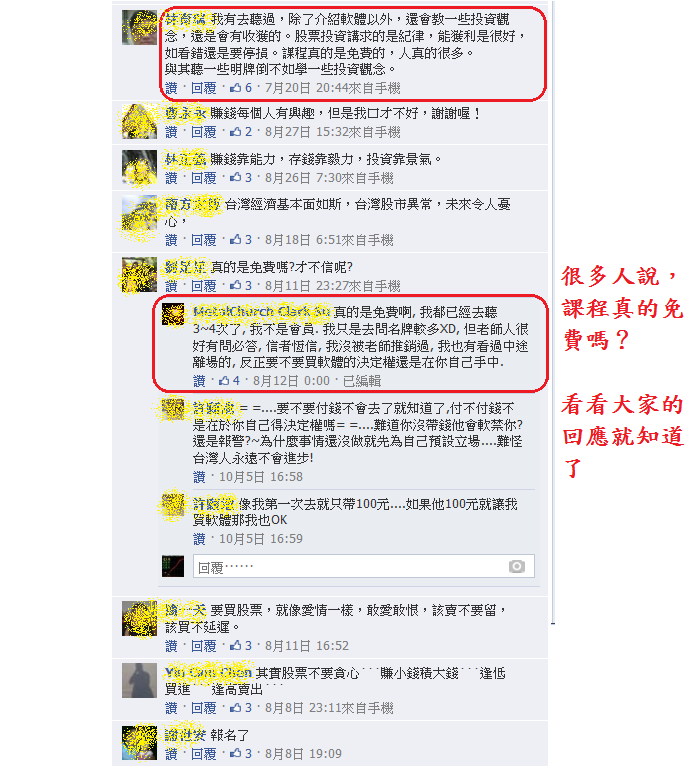Click the dark silhouette avatar of the 8月8日 23:11 commenter

point(139,680)
